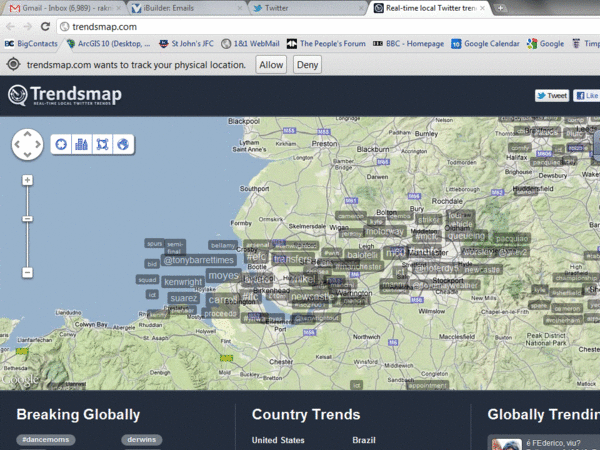Click the #dancemoms breaking tag
The width and height of the screenshot is (600, 450).
[46, 440]
